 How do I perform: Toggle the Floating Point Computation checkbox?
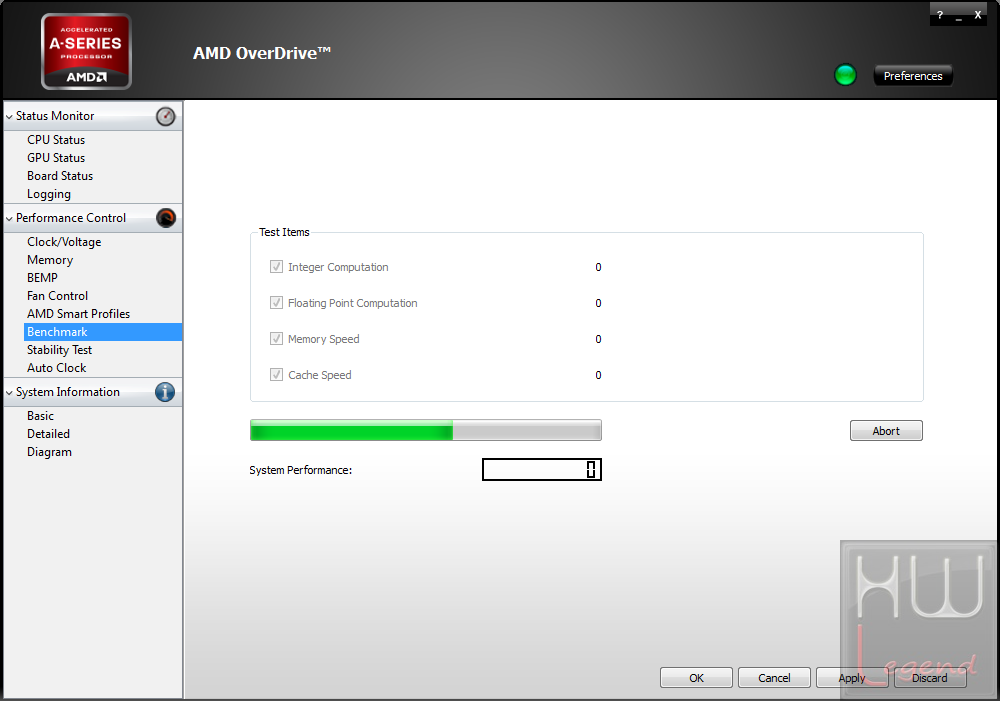point(276,302)
